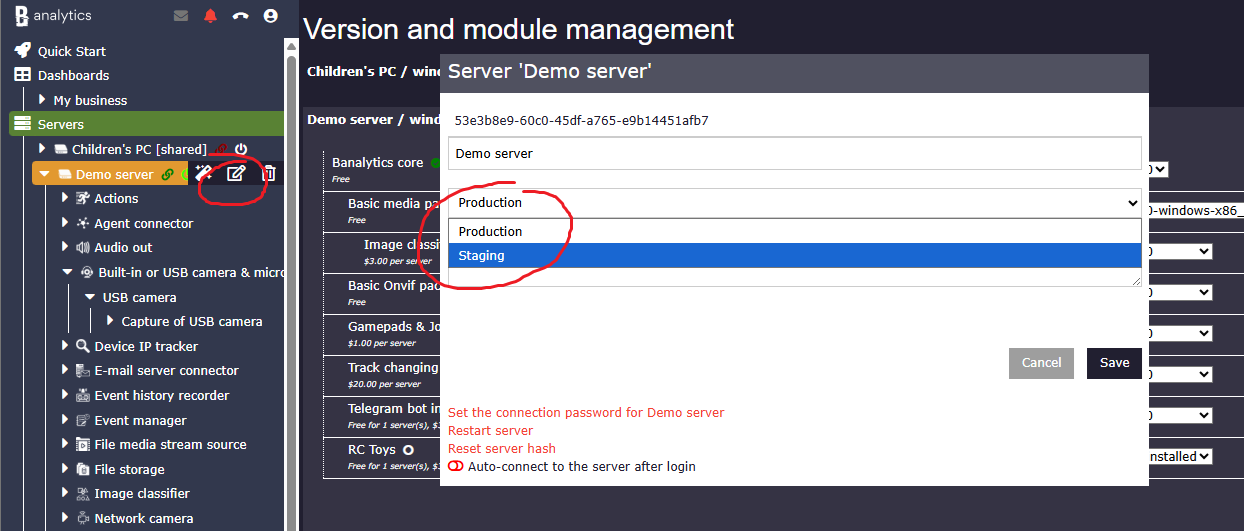
Task: Collapse the Demo server tree node
Action: pos(45,174)
